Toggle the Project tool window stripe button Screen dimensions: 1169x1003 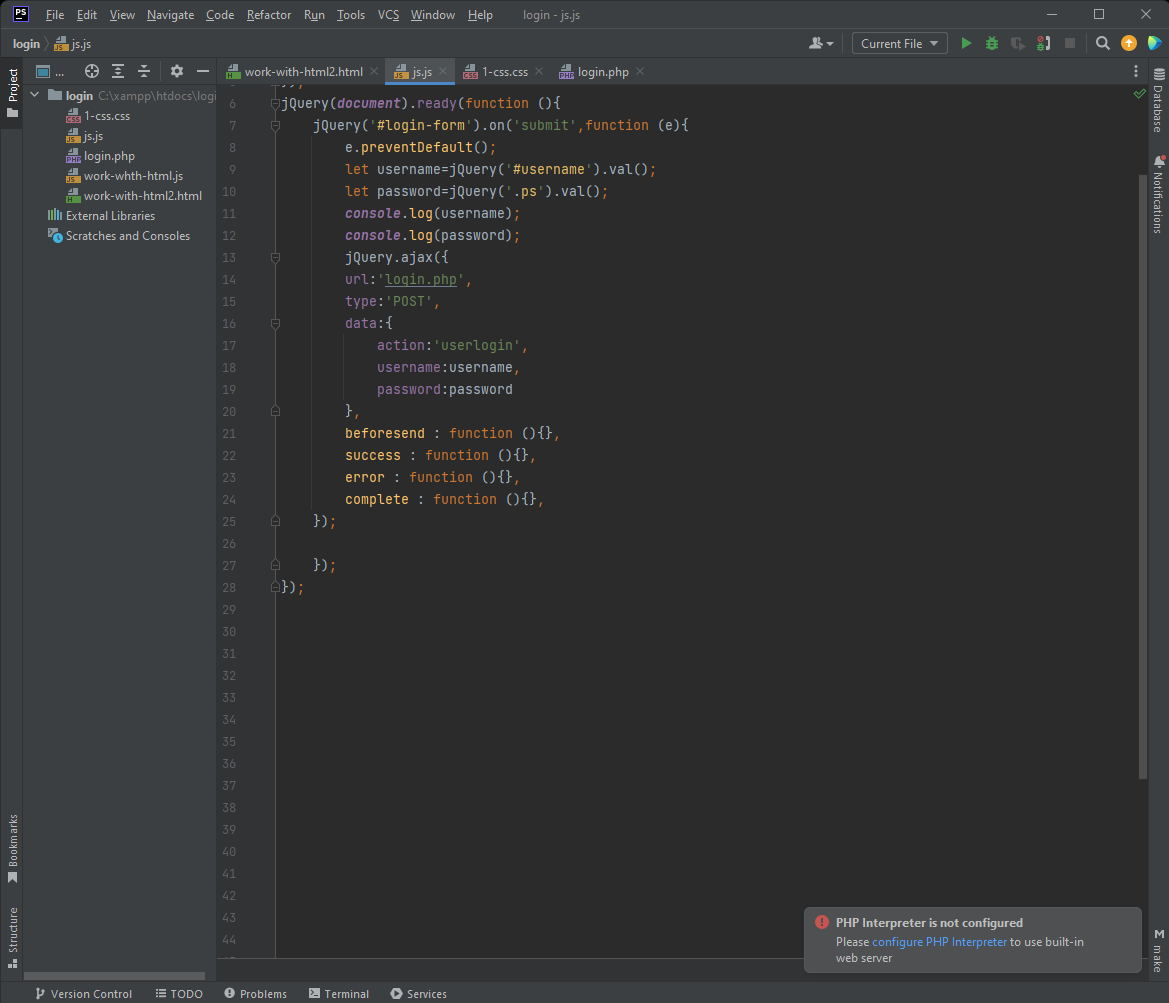(x=12, y=92)
